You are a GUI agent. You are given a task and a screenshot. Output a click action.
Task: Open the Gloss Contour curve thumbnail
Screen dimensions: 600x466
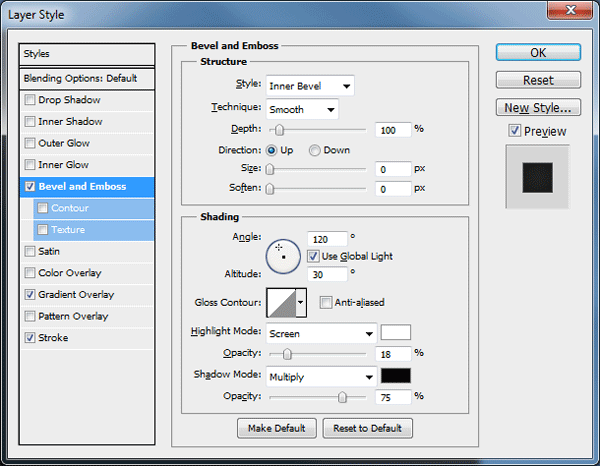[282, 303]
